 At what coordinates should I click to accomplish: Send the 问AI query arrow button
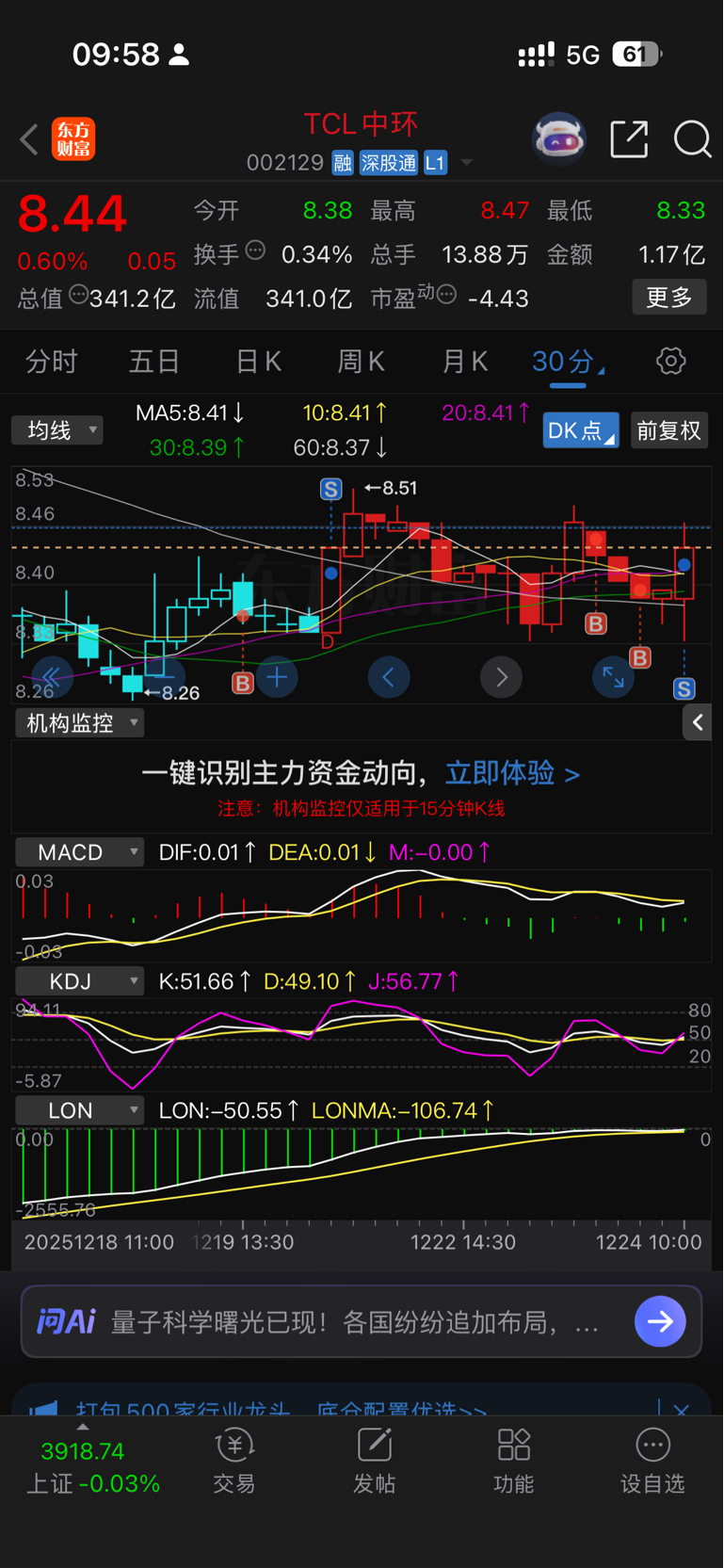pyautogui.click(x=660, y=1321)
